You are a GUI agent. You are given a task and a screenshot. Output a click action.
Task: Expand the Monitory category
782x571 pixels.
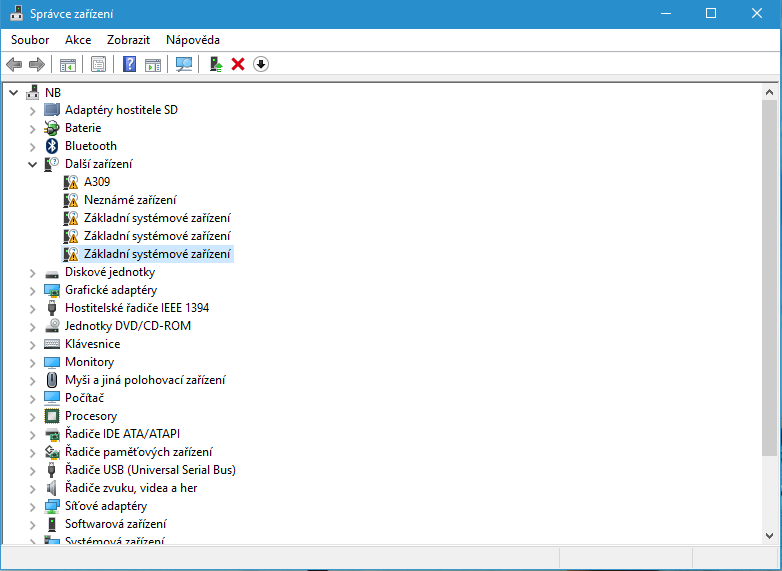(32, 363)
